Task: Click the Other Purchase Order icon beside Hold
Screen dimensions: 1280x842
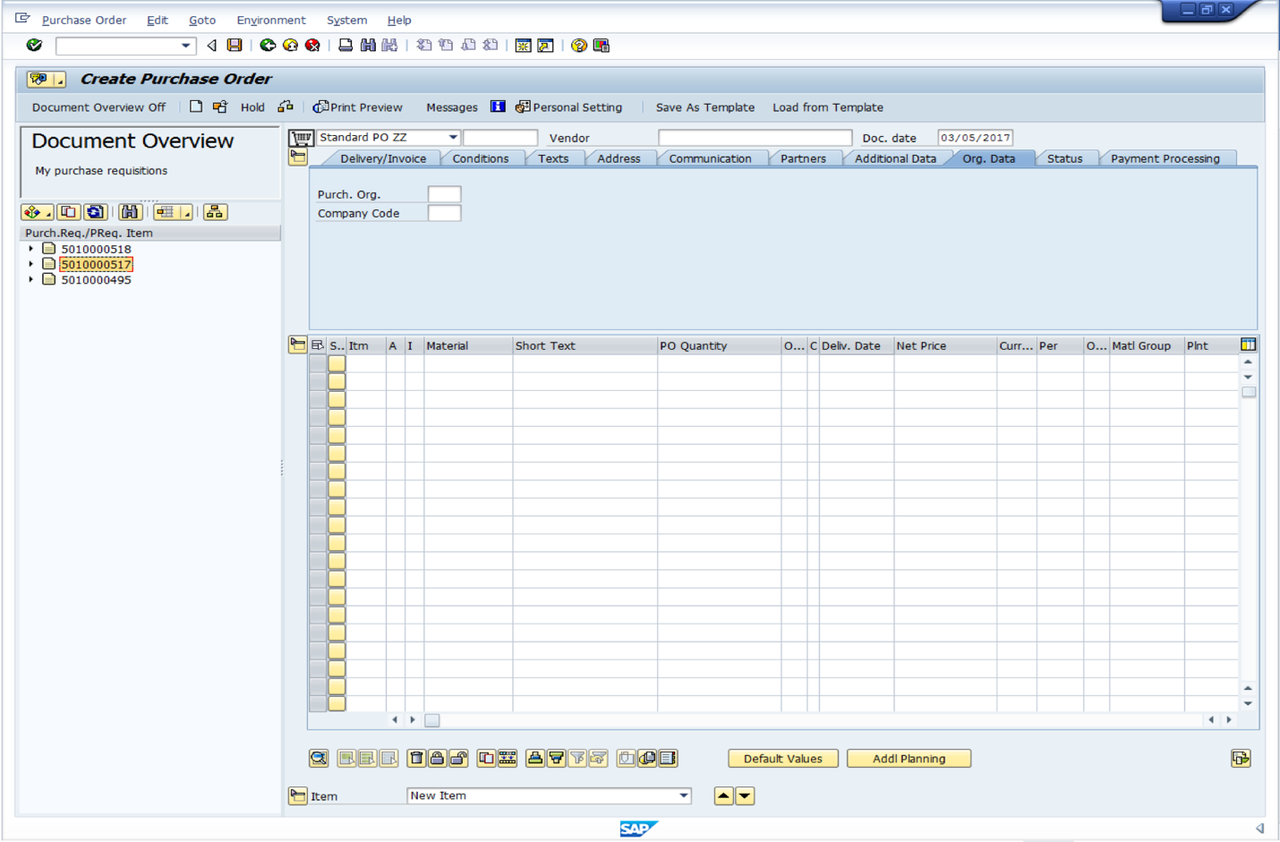Action: pyautogui.click(x=220, y=106)
